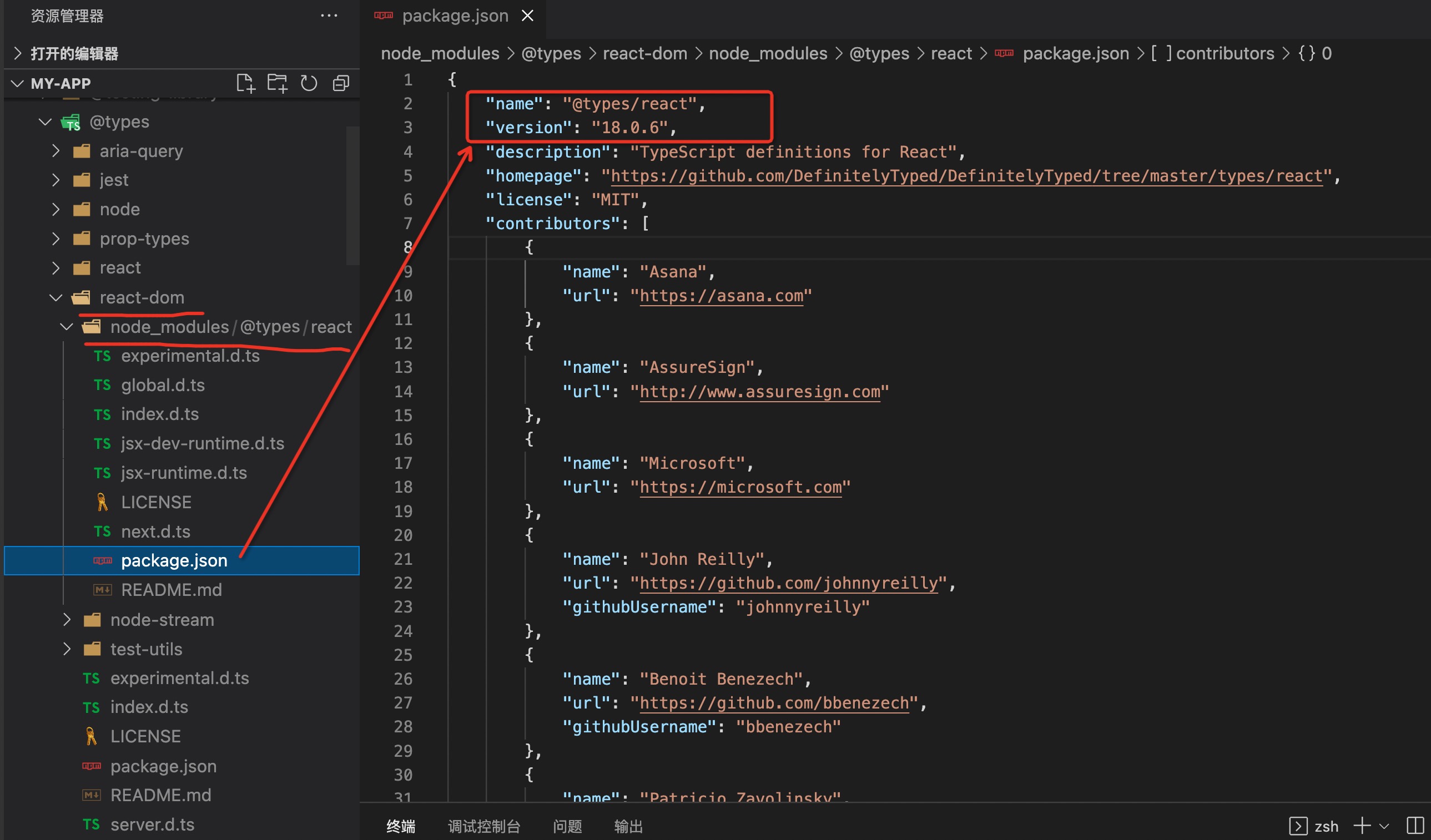Open the terminal launch profile dropdown arrow
Image resolution: width=1431 pixels, height=840 pixels.
coord(1384,826)
